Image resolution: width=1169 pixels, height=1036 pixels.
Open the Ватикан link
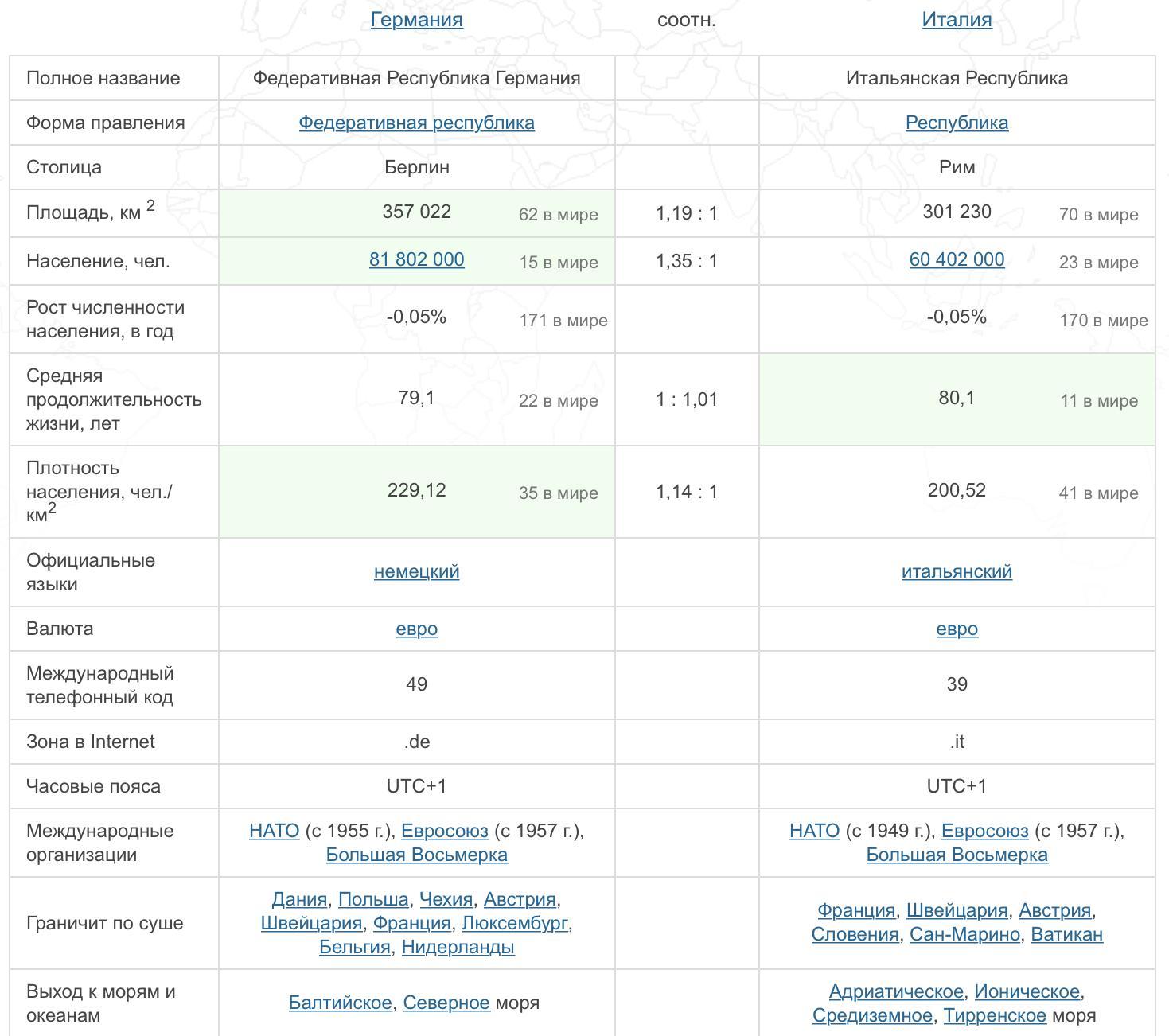[x=1066, y=934]
